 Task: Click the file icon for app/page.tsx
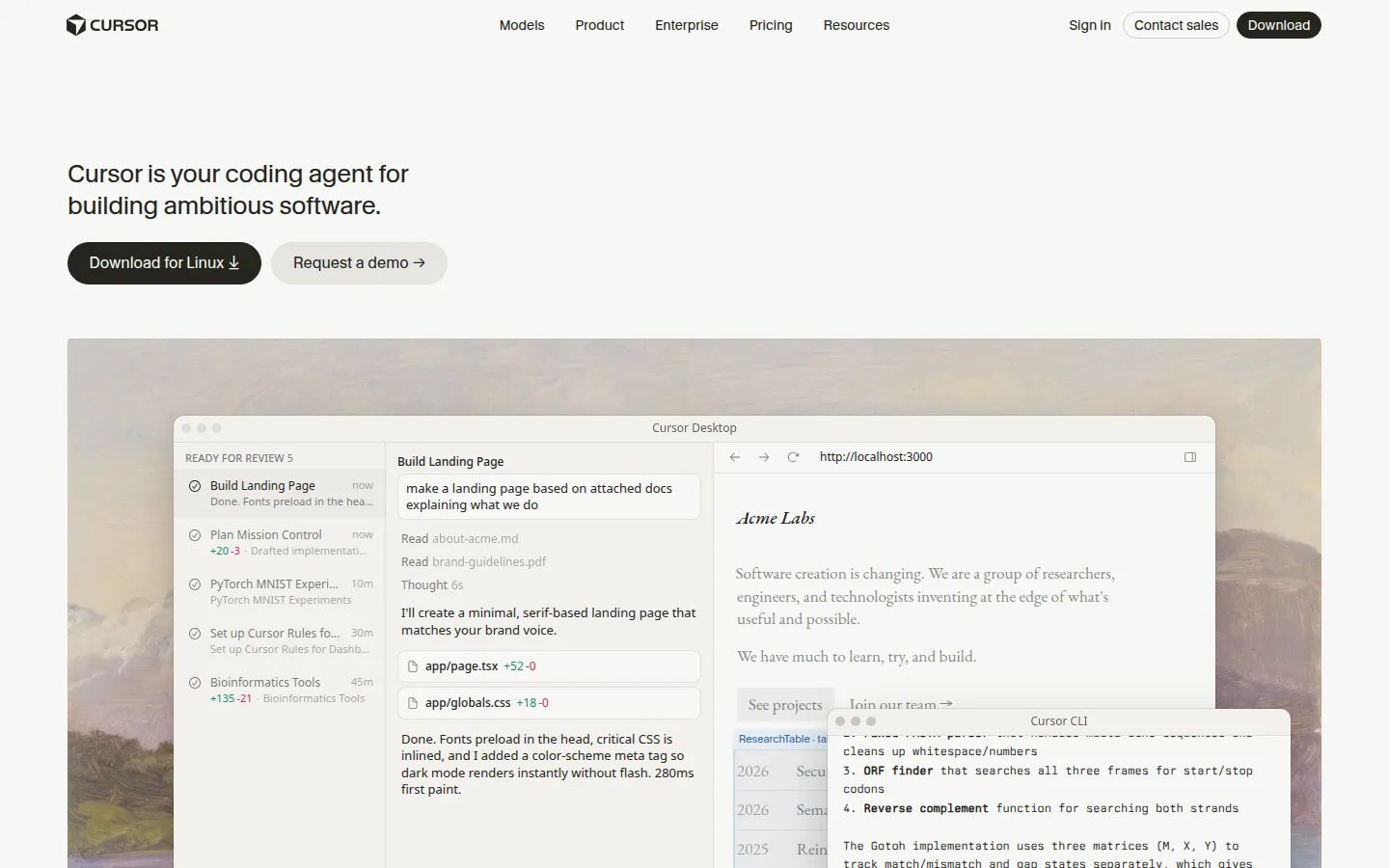(x=413, y=666)
